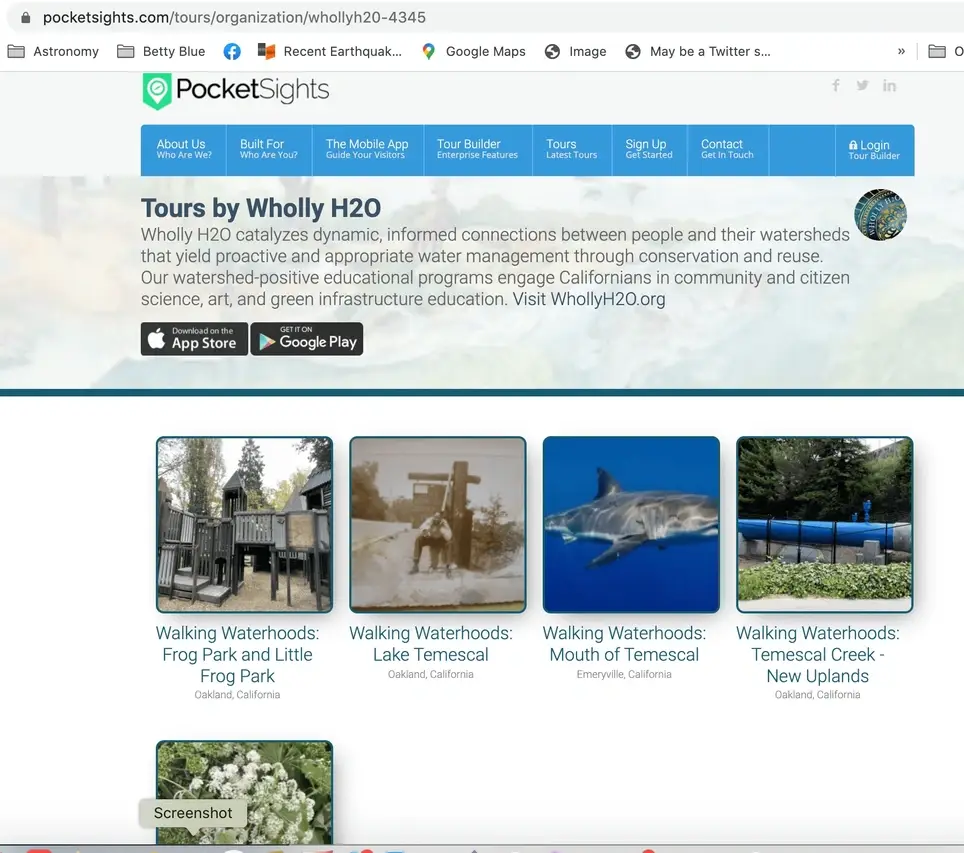Open the Frog Park playground tour thumbnail

coord(244,524)
